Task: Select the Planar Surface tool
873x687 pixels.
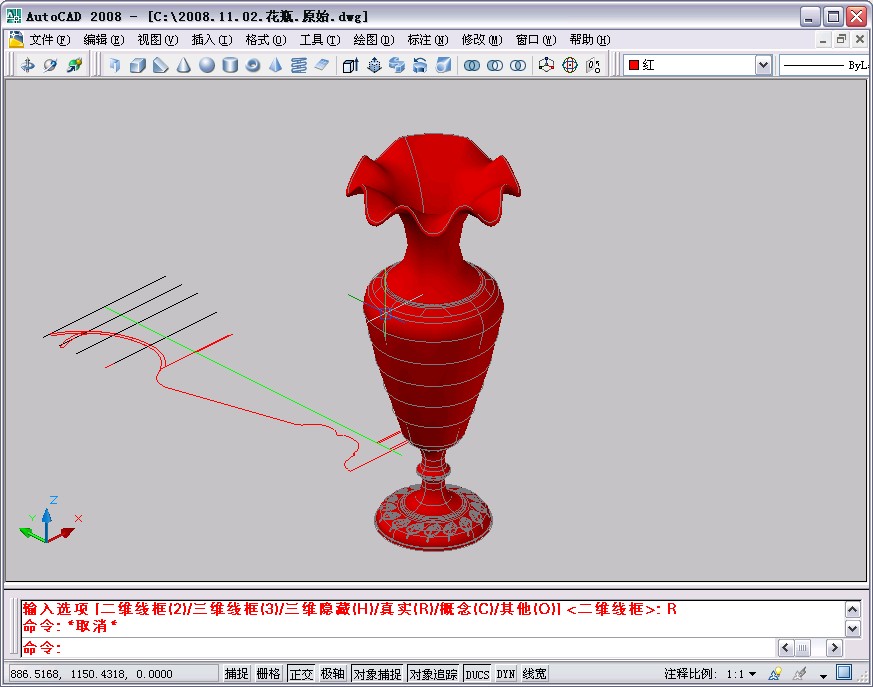Action: pyautogui.click(x=322, y=65)
